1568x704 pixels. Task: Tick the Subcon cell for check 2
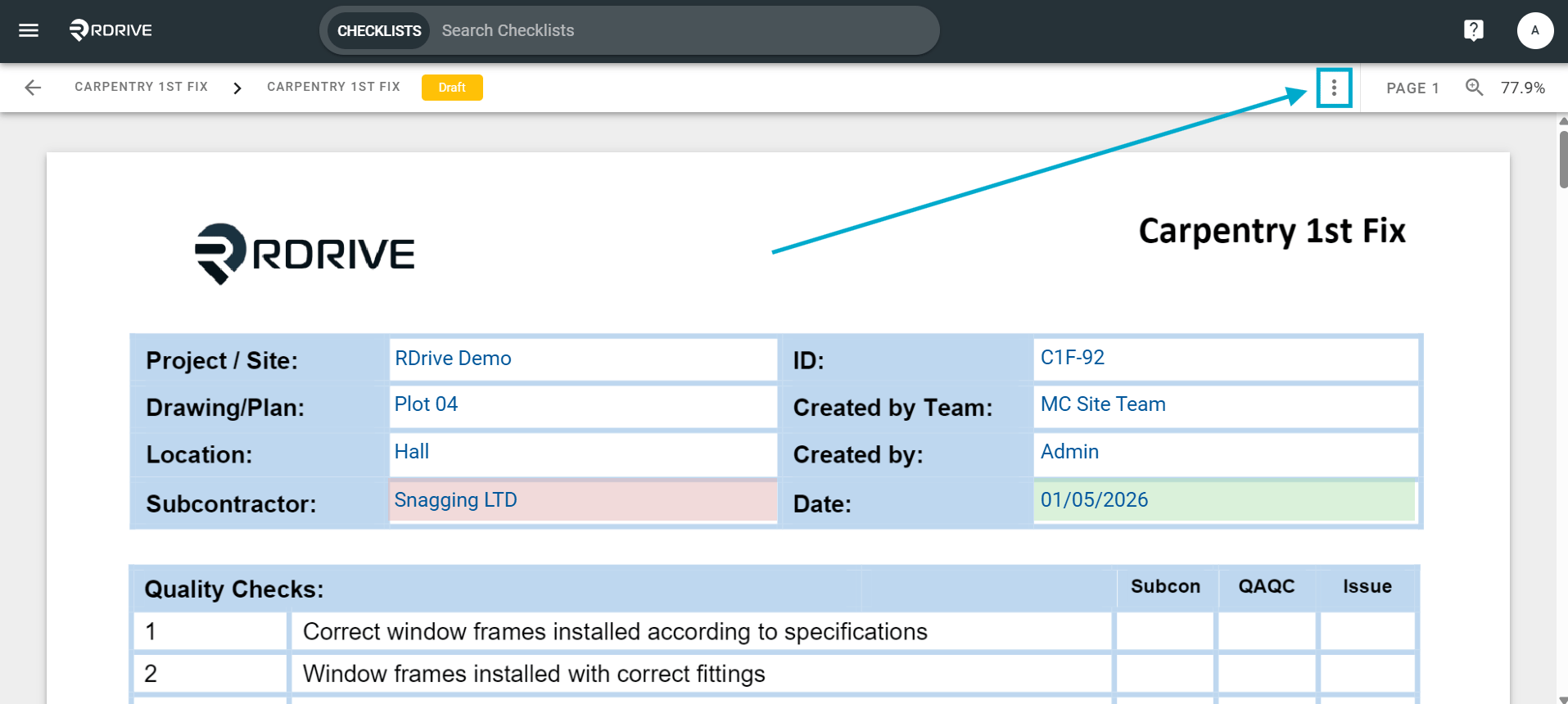[1165, 674]
